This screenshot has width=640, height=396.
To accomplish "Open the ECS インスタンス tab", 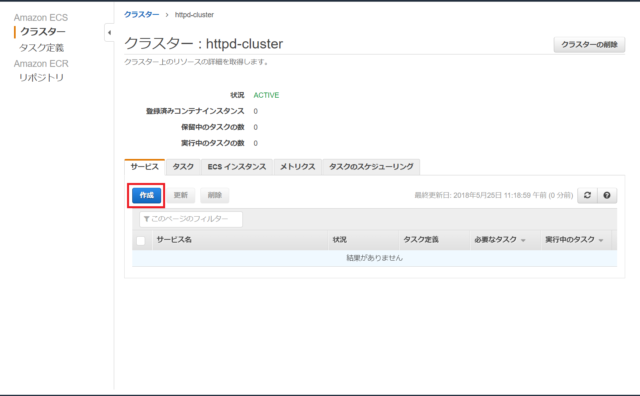I will pyautogui.click(x=237, y=167).
